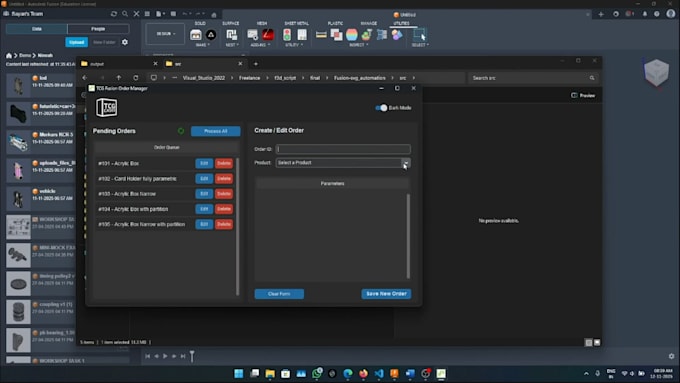
Task: Close the output tab in File Explorer
Action: point(155,64)
